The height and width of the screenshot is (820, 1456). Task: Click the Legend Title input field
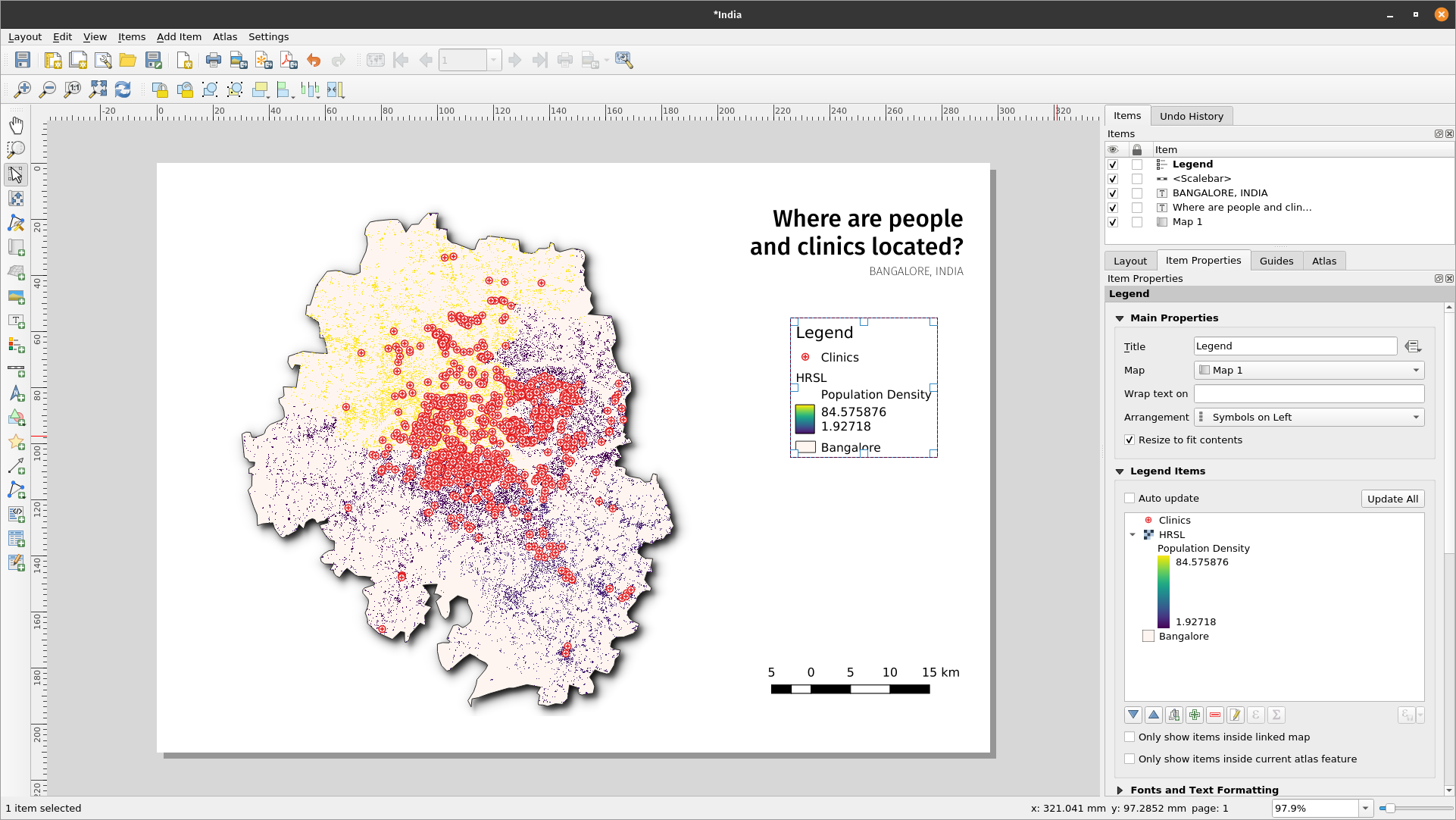click(x=1295, y=346)
